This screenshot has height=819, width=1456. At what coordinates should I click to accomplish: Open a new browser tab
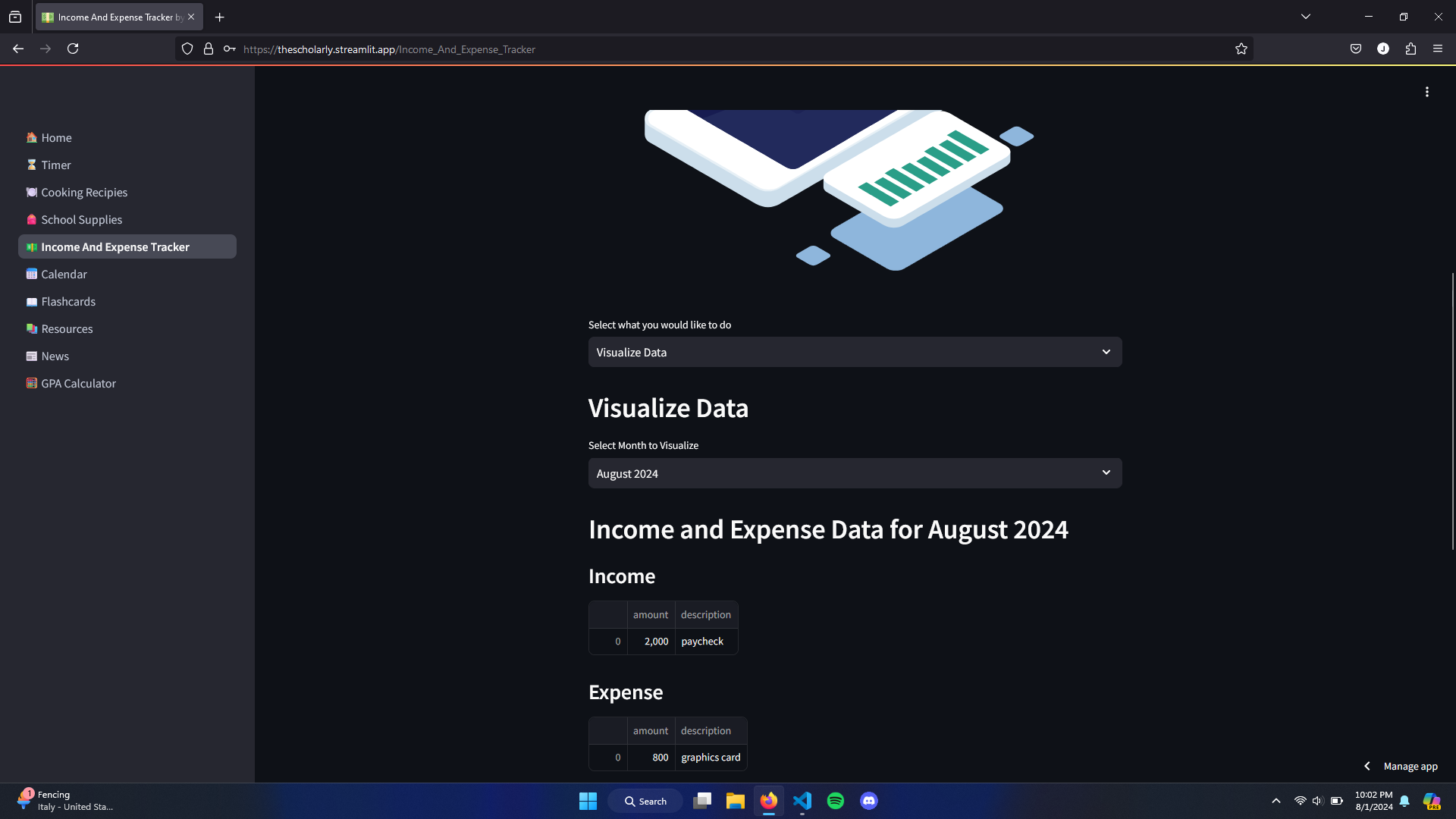pos(220,17)
